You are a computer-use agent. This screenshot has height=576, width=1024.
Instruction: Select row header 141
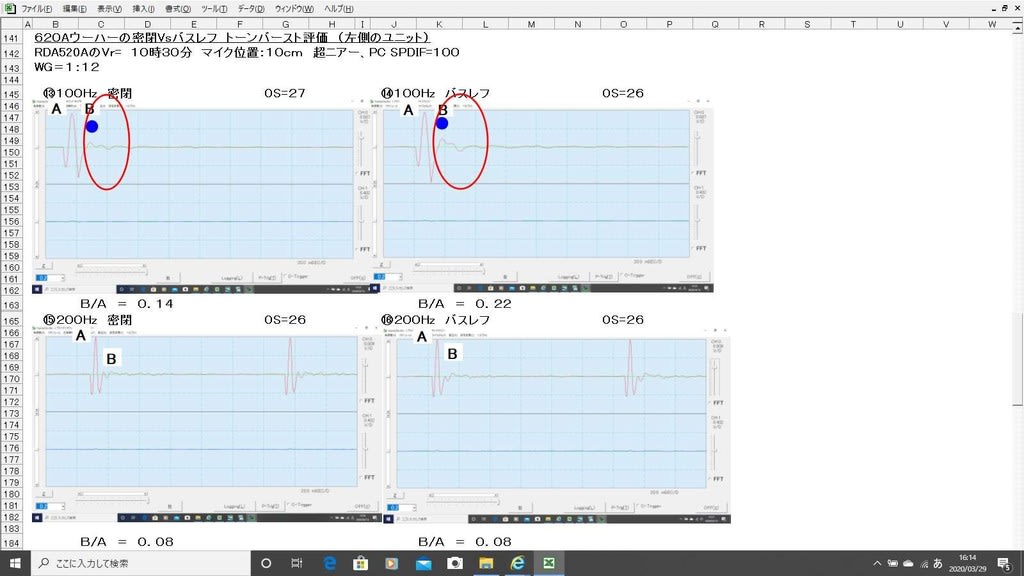(11, 38)
